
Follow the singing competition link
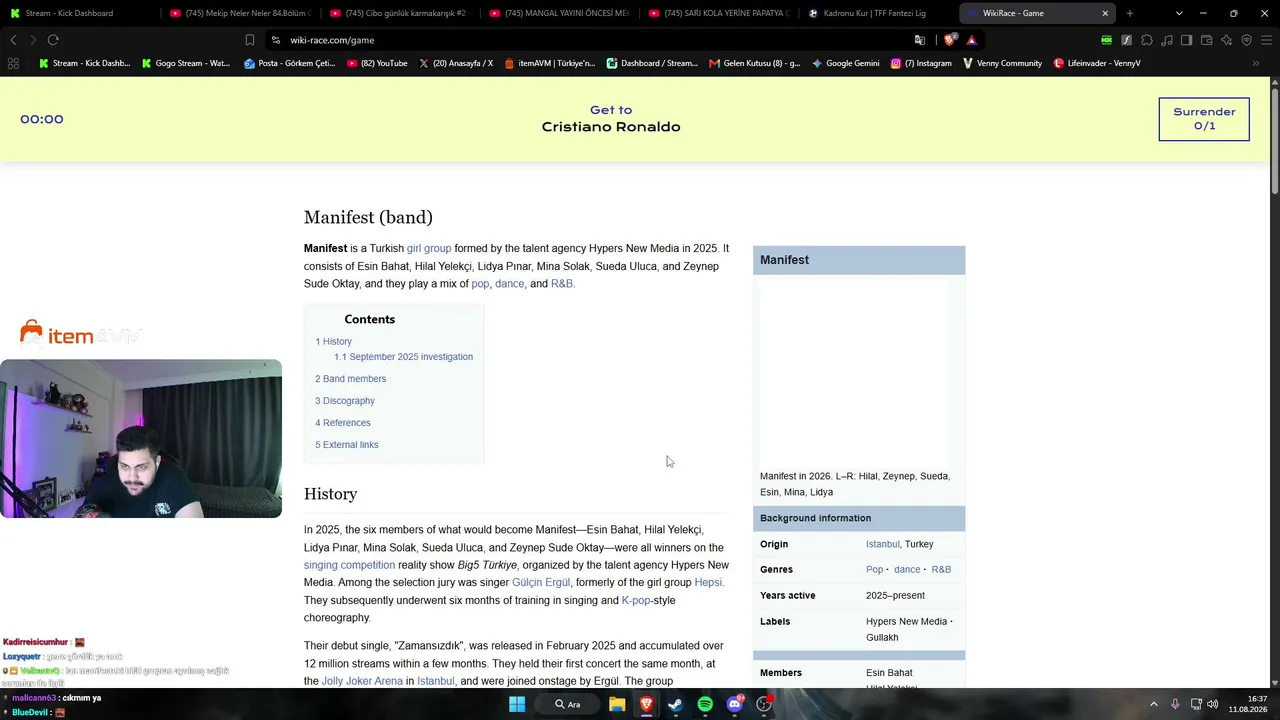point(350,565)
